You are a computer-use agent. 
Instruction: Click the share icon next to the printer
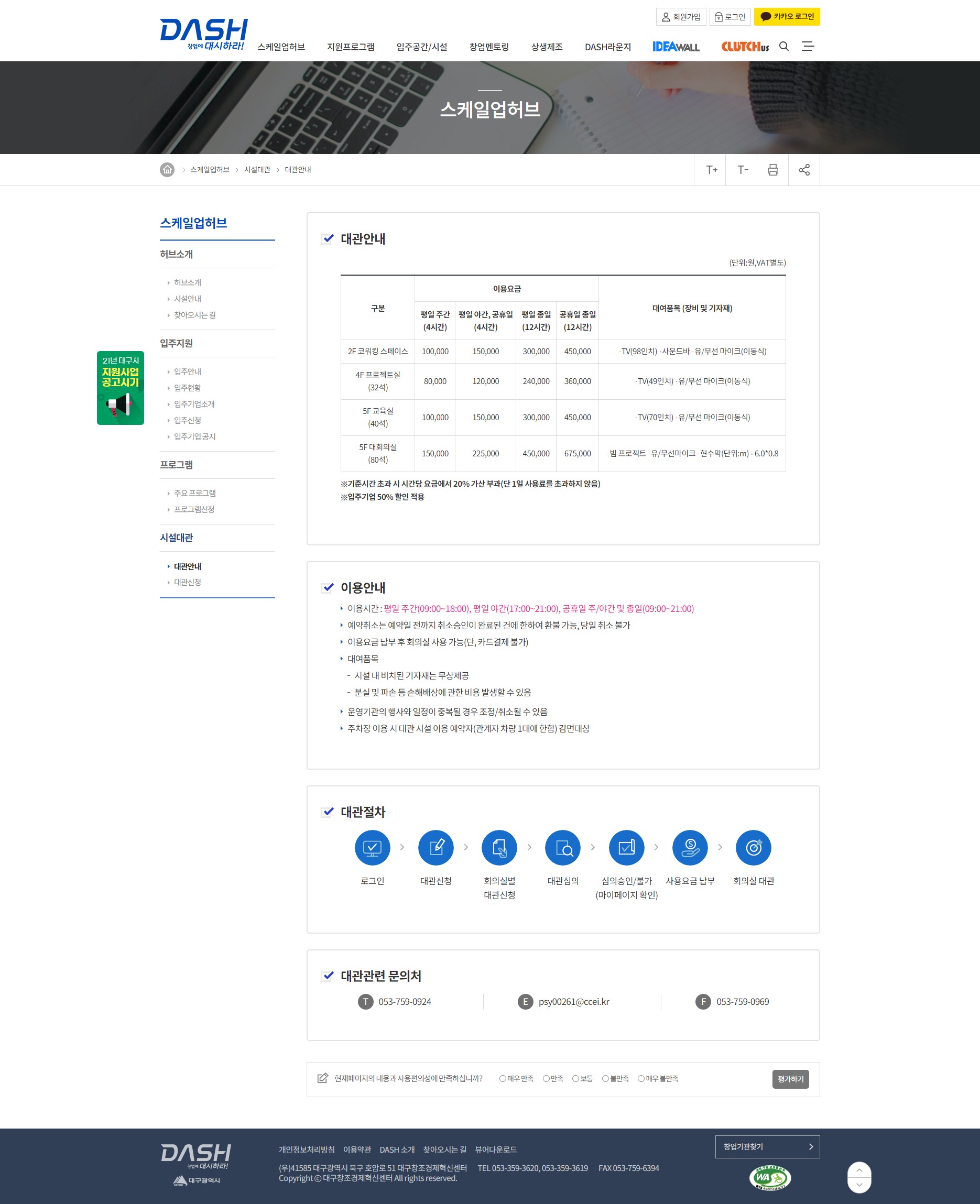pyautogui.click(x=804, y=169)
